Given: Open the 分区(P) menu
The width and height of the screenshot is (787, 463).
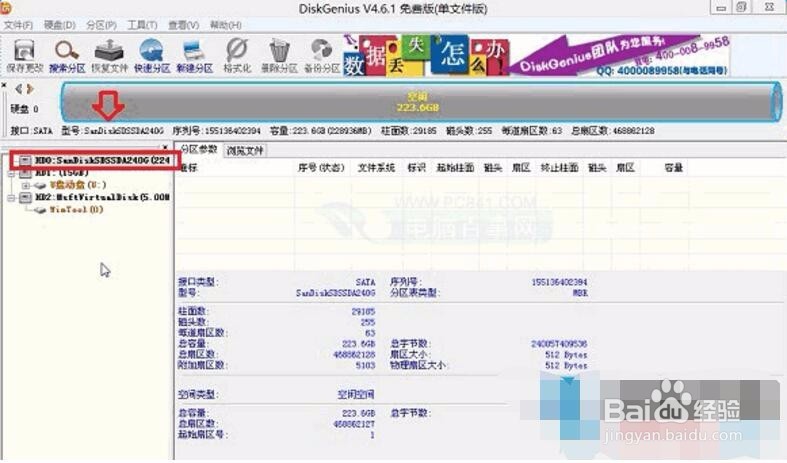Looking at the screenshot, I should [x=101, y=25].
